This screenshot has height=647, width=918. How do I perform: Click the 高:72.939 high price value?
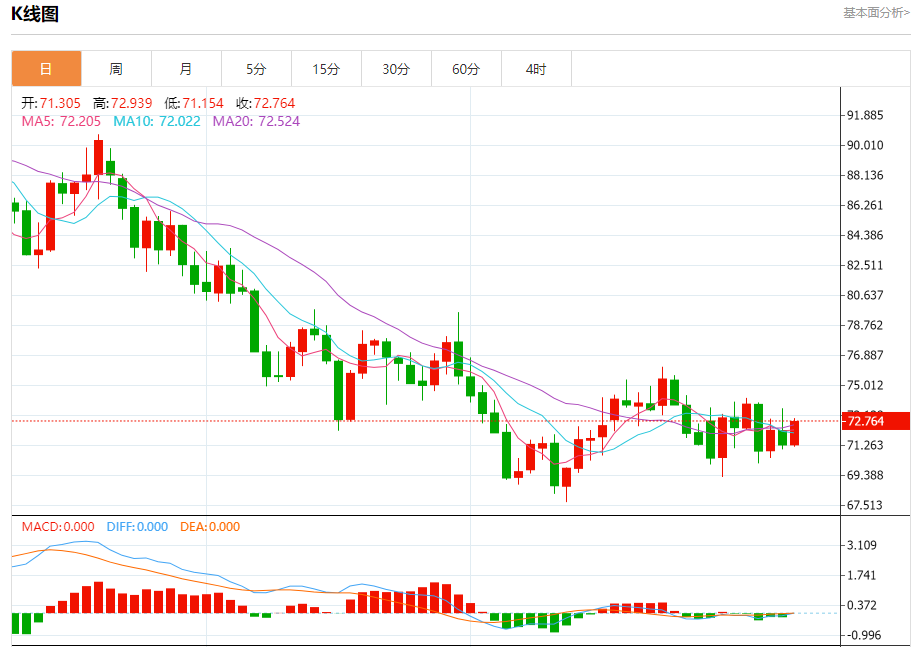(x=122, y=104)
